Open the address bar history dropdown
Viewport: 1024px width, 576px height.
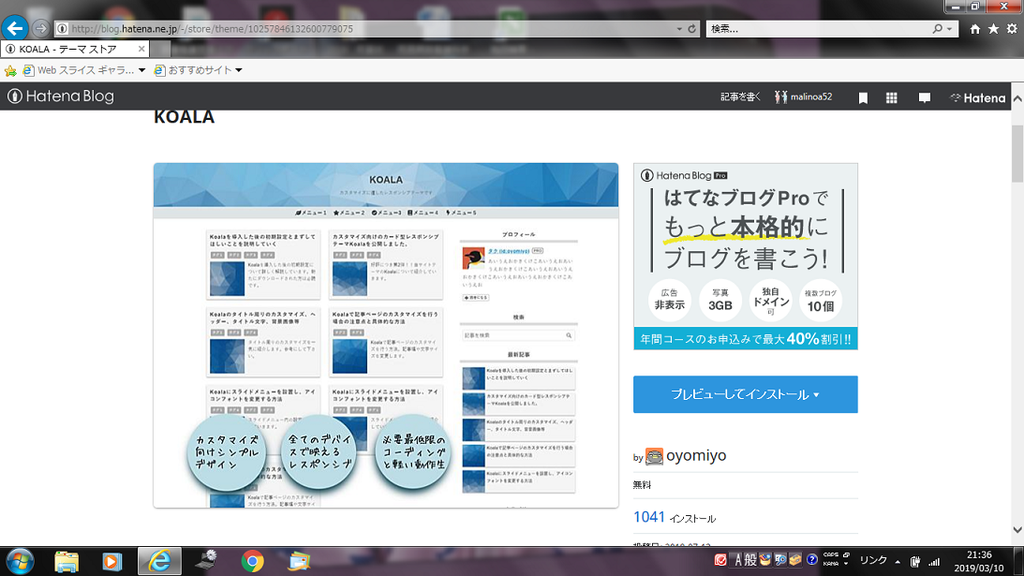[x=679, y=29]
